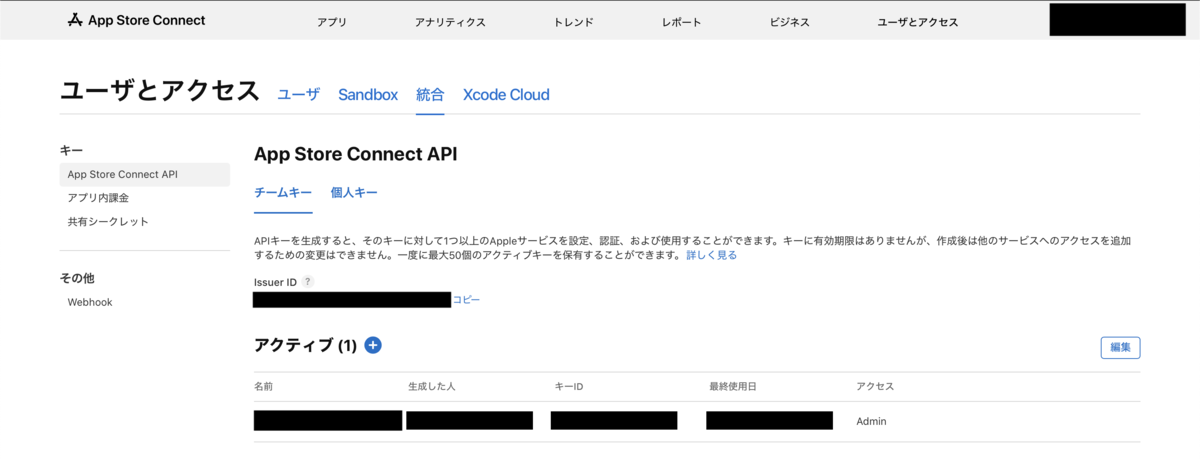Click the 編集 button
This screenshot has height=459, width=1200.
pos(1120,347)
